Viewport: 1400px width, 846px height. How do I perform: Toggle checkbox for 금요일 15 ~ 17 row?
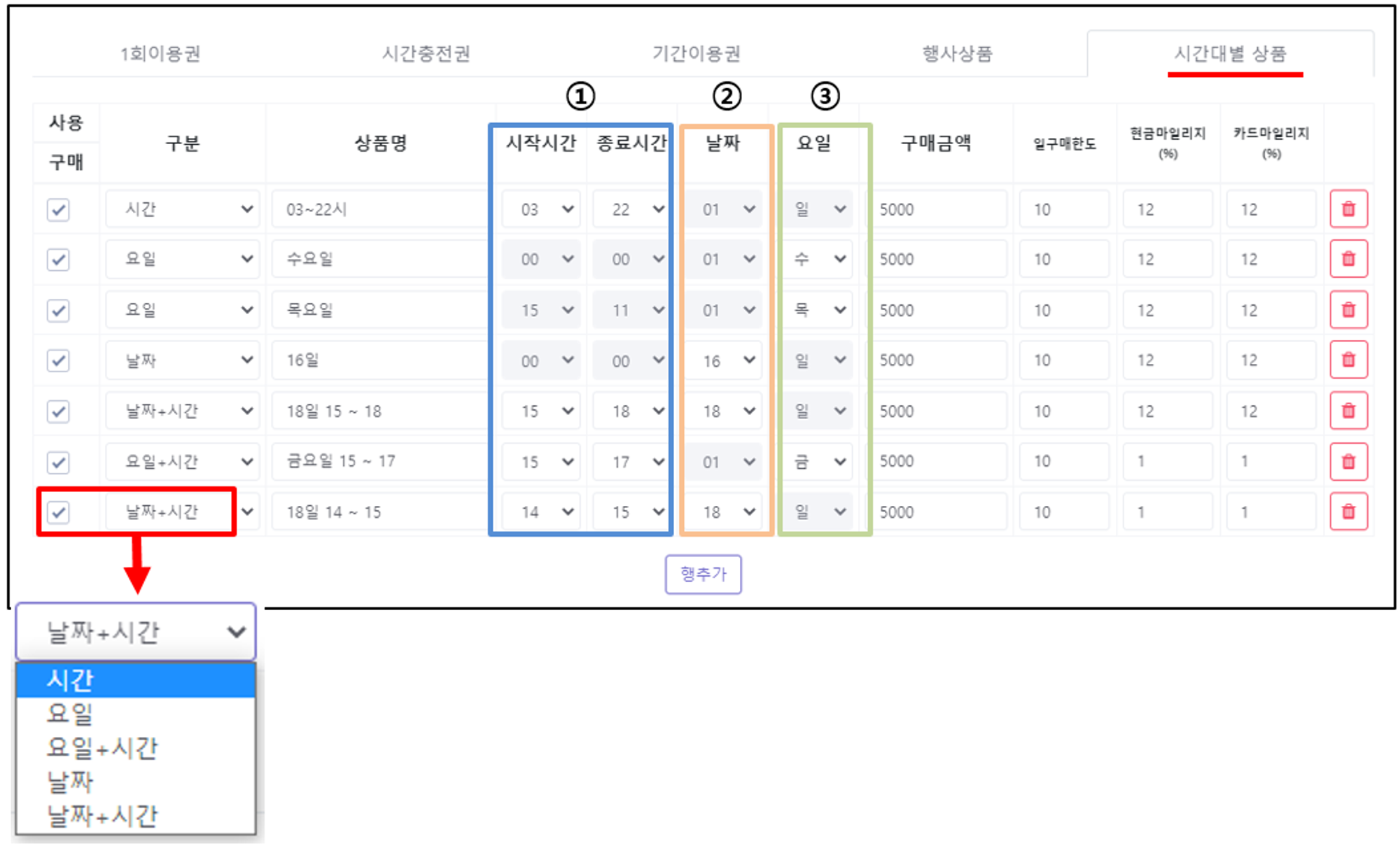point(58,462)
